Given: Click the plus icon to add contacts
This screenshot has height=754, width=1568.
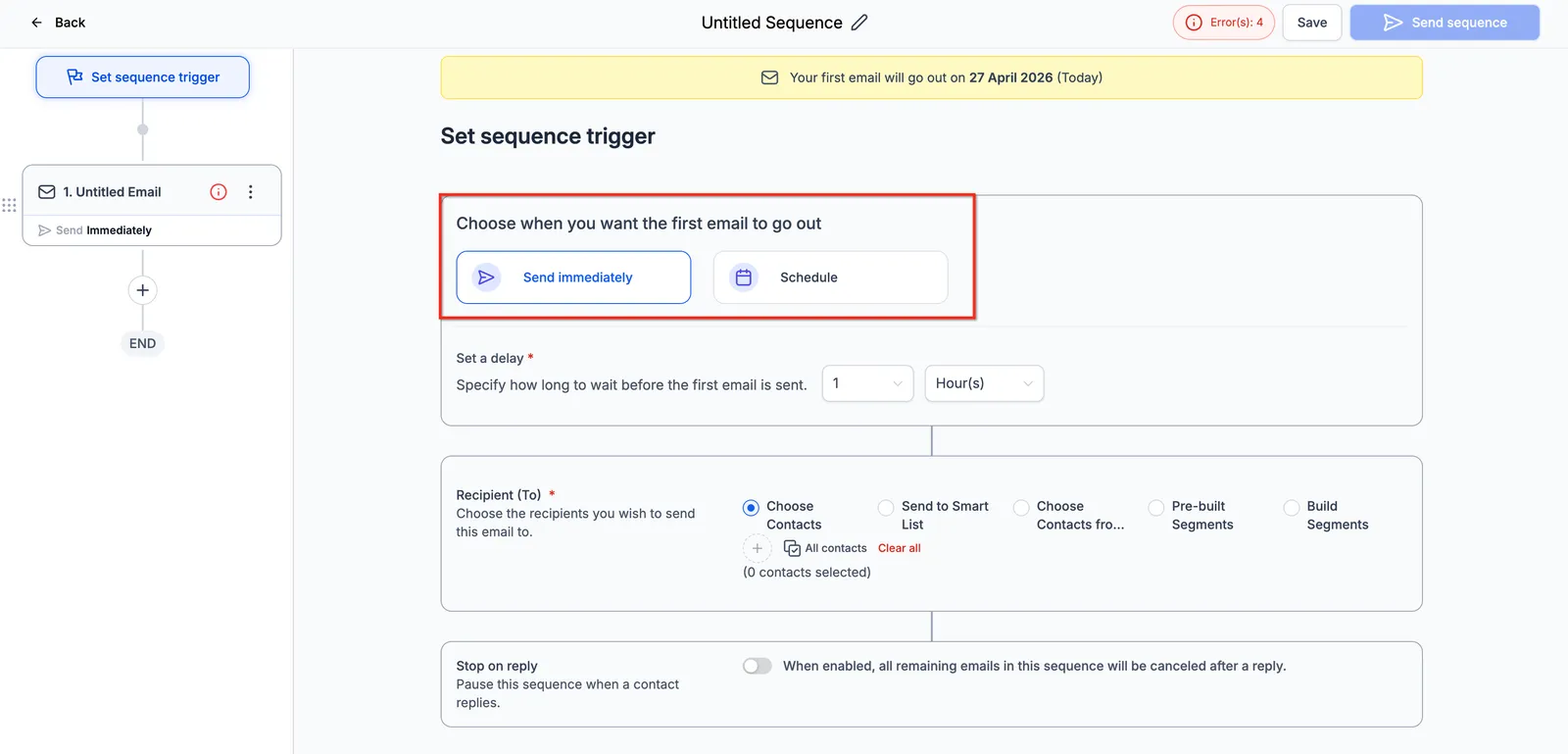Looking at the screenshot, I should click(757, 548).
